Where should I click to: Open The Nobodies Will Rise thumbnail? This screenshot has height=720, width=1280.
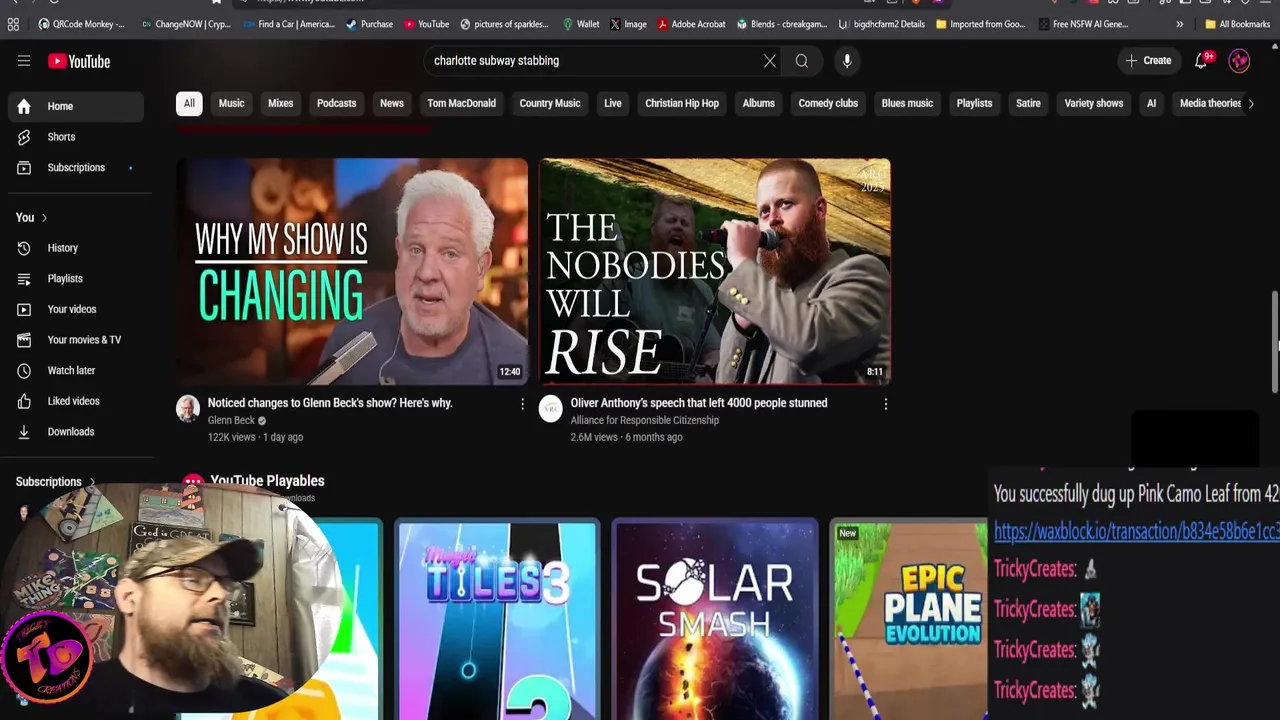[x=715, y=271]
